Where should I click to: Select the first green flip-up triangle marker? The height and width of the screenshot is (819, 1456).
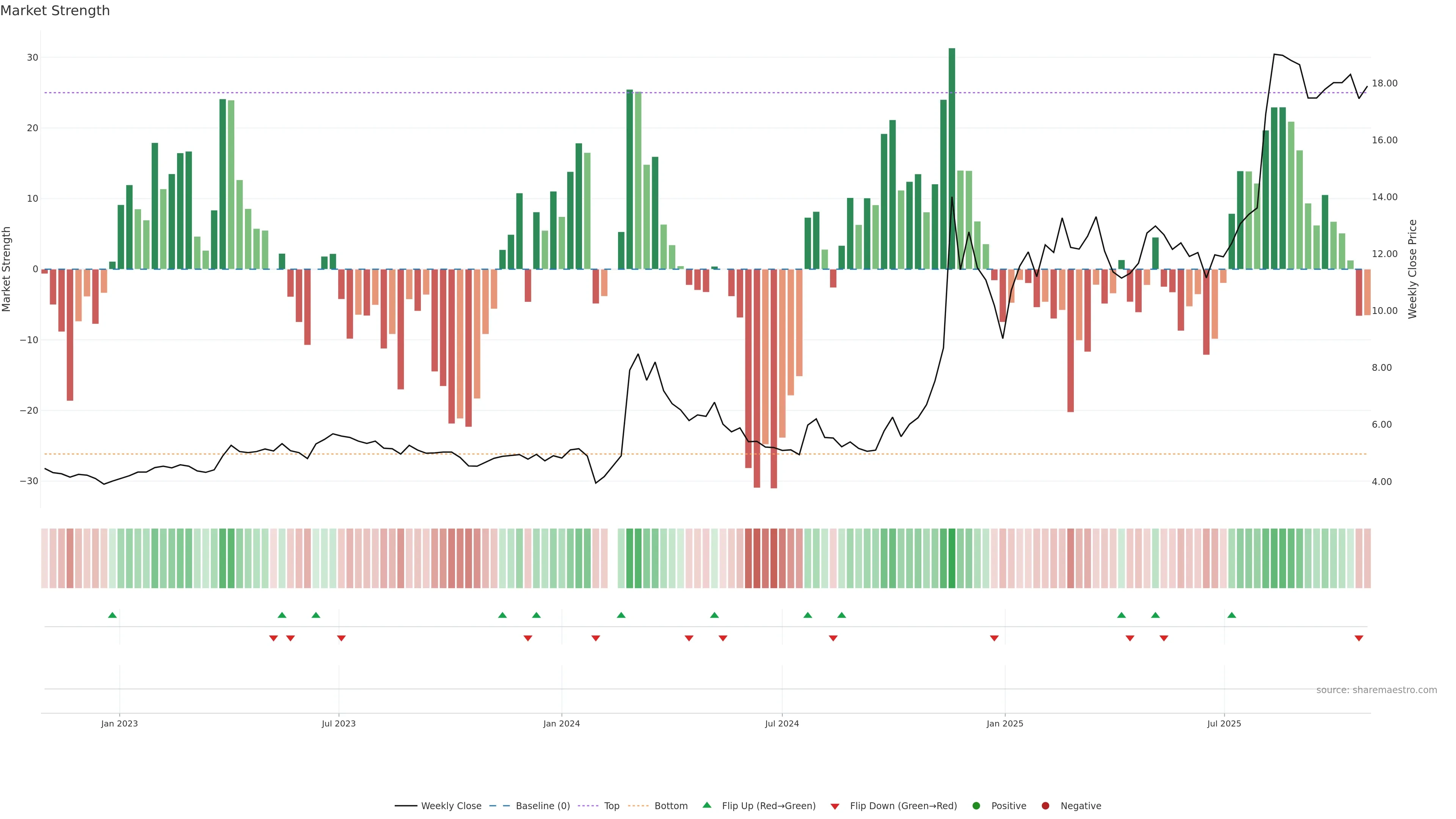coord(113,615)
